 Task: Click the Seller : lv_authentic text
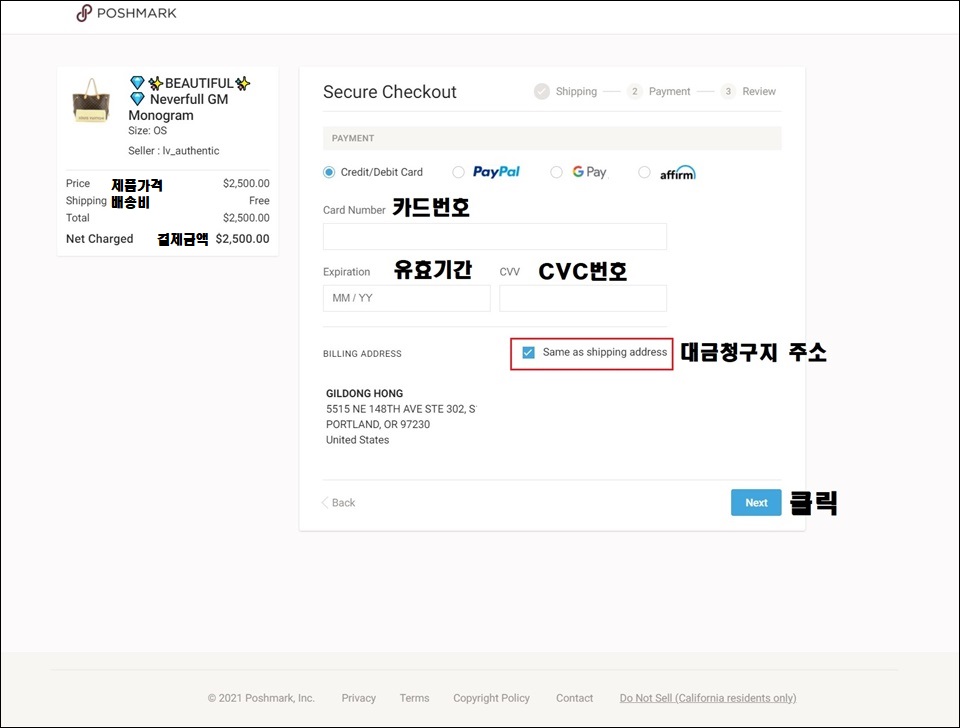[x=173, y=151]
